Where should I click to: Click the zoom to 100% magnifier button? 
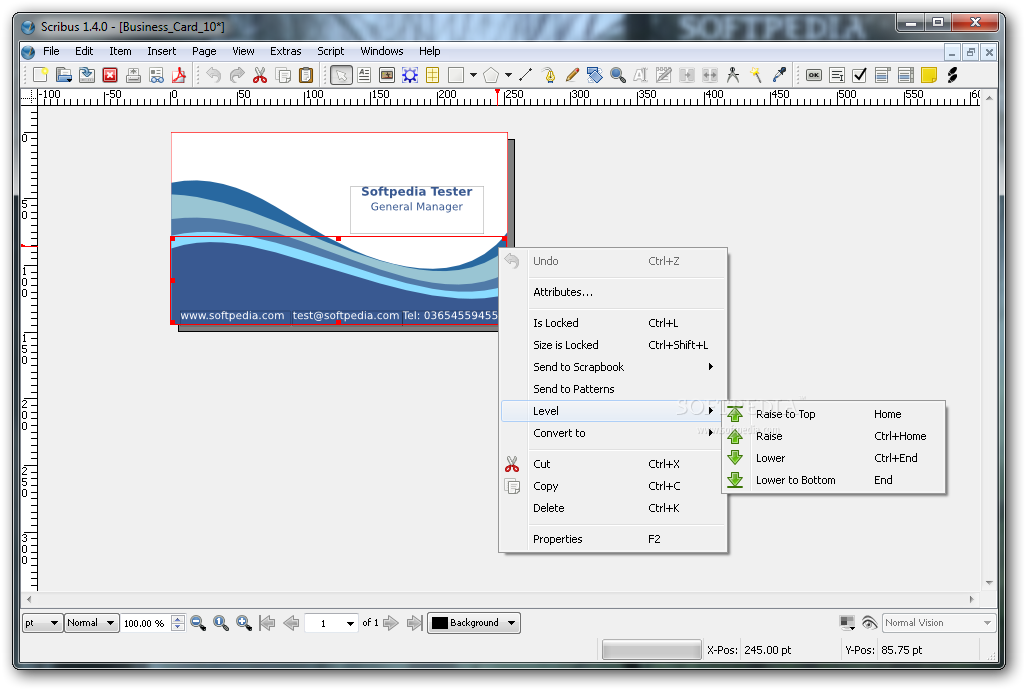(221, 623)
